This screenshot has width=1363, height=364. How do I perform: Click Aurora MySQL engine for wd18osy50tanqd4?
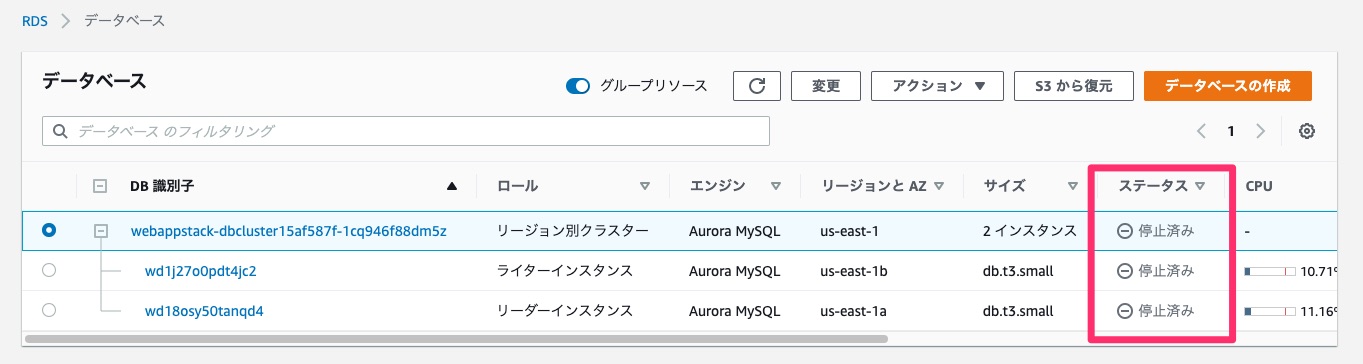736,311
